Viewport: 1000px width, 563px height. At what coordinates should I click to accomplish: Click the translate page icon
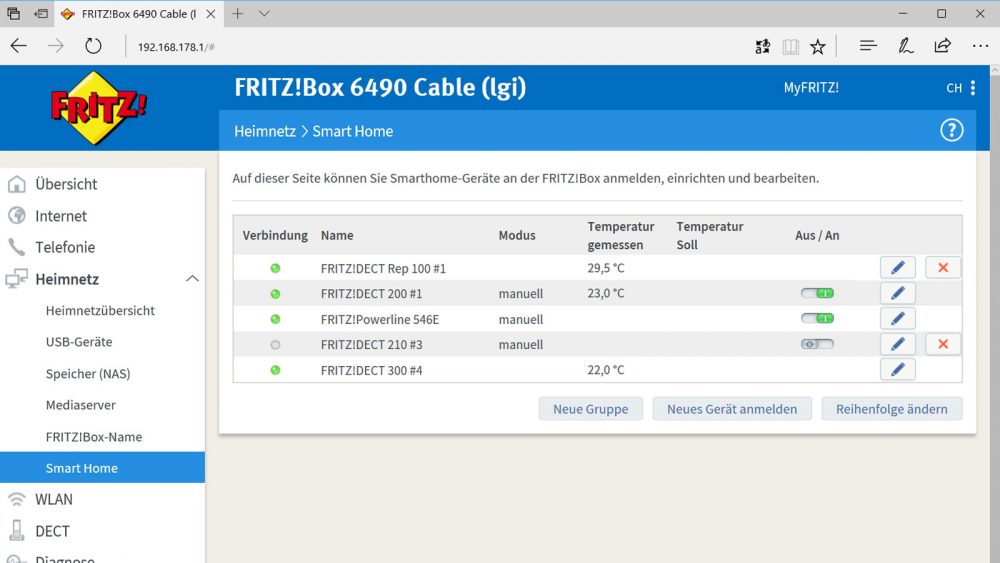(x=763, y=46)
